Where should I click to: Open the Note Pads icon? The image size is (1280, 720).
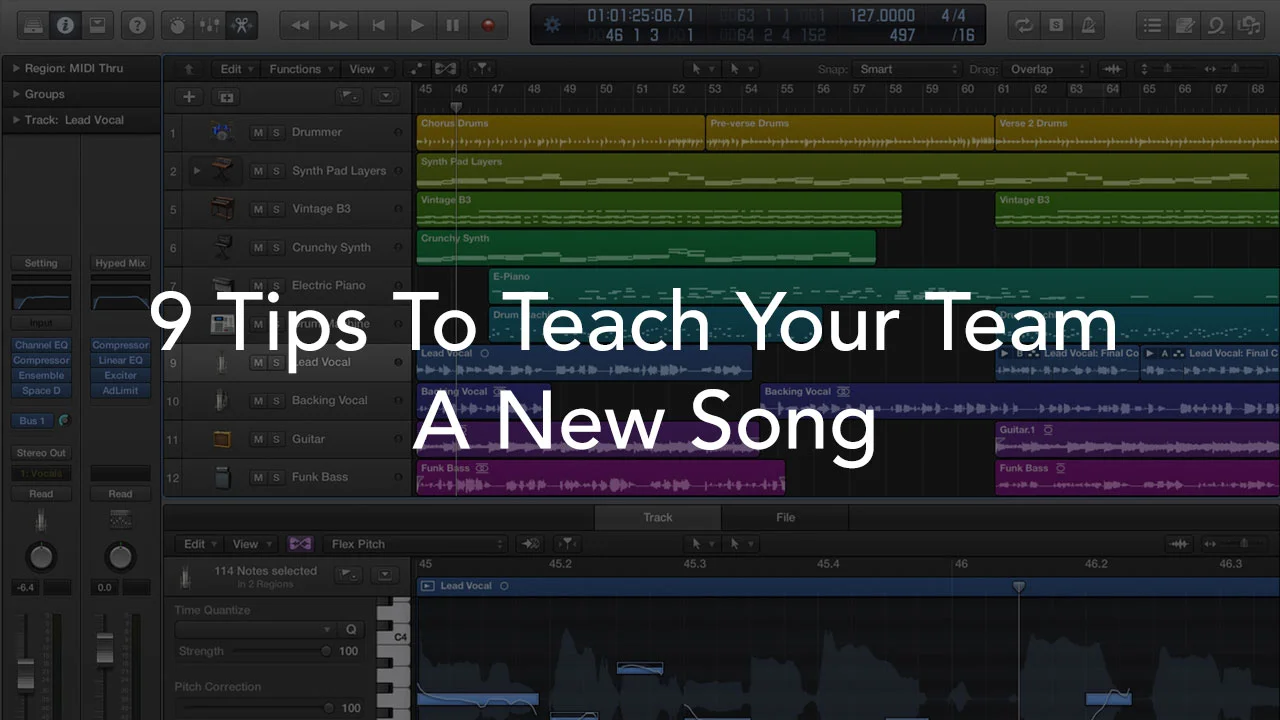point(1184,25)
